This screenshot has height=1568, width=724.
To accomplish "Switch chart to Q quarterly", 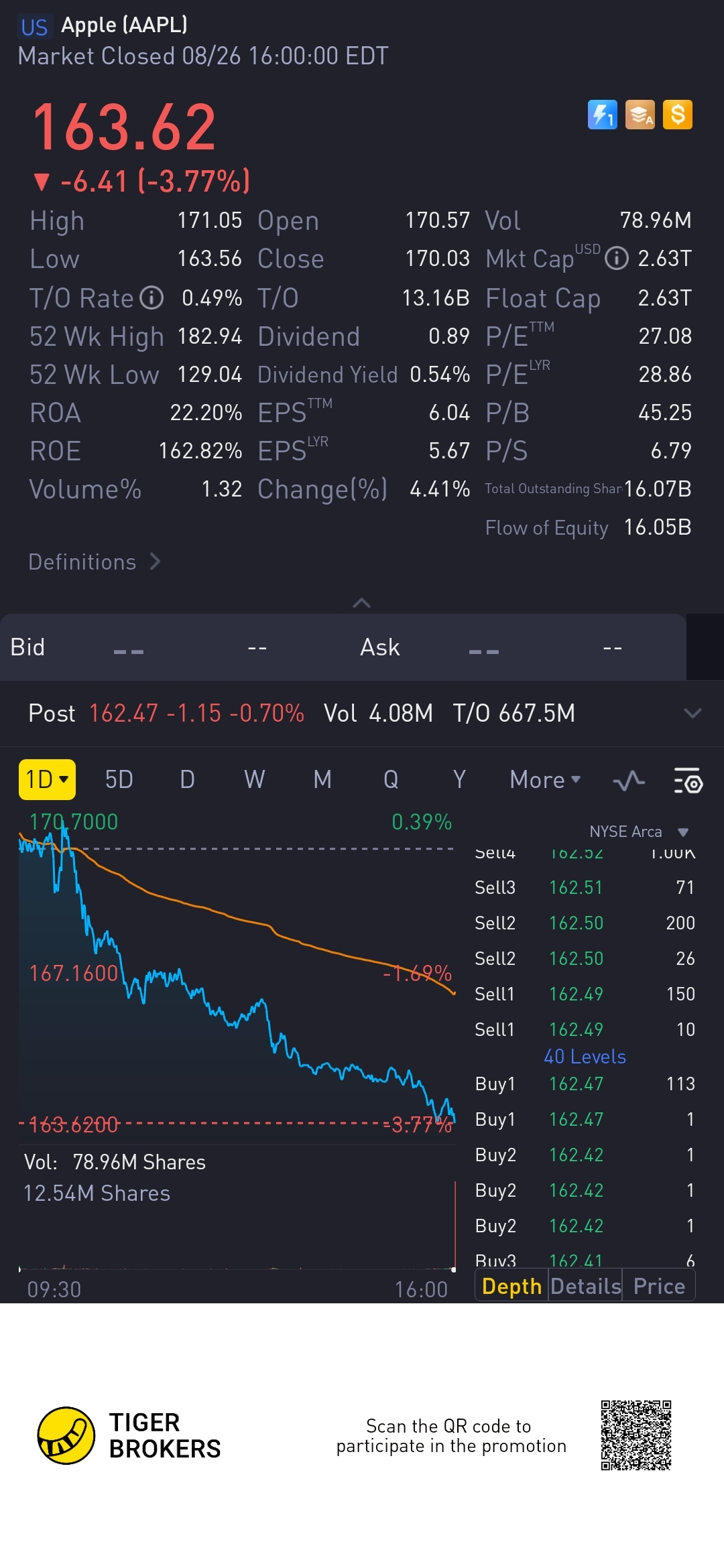I will coord(391,779).
